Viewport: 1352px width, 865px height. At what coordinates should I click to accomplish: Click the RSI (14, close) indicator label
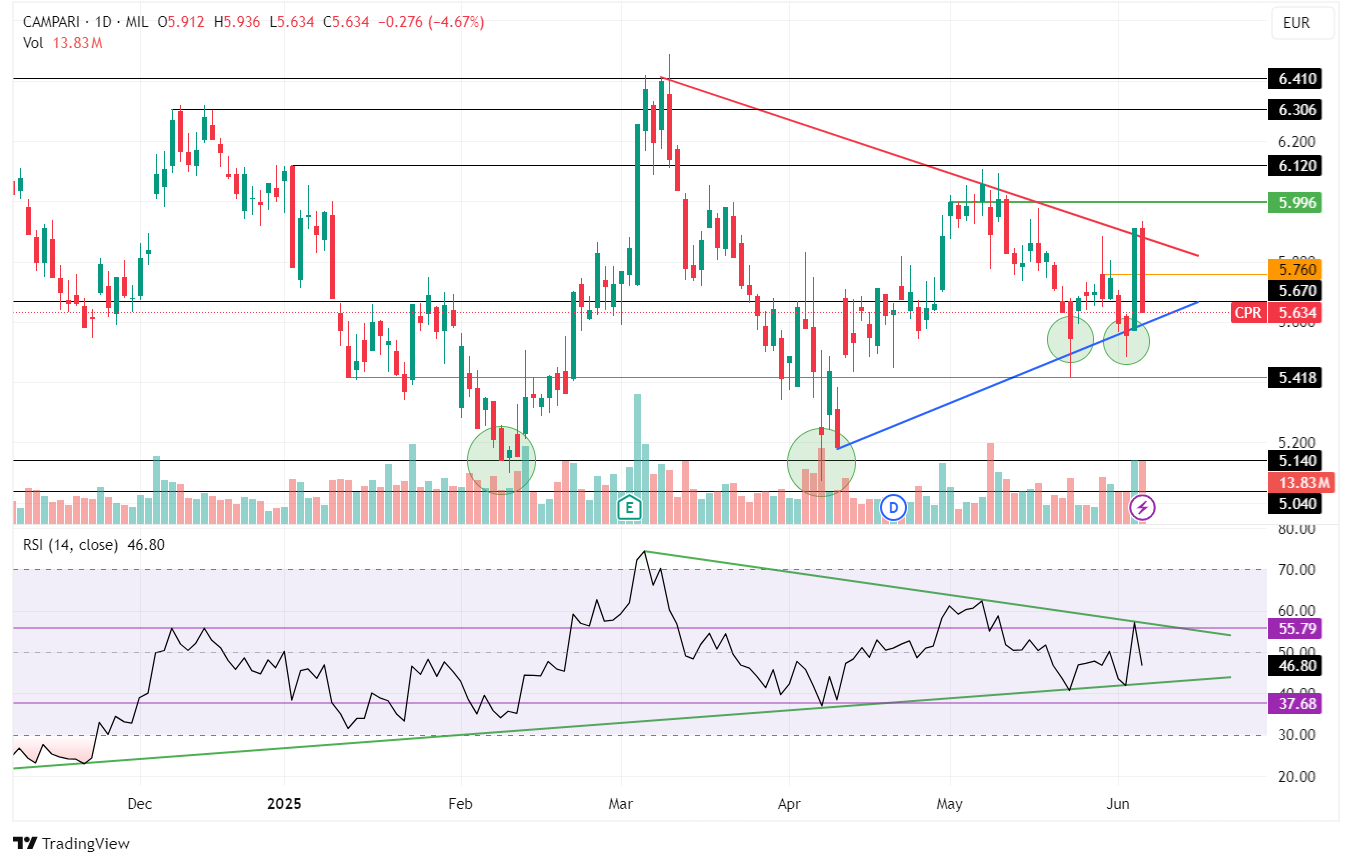tap(94, 545)
